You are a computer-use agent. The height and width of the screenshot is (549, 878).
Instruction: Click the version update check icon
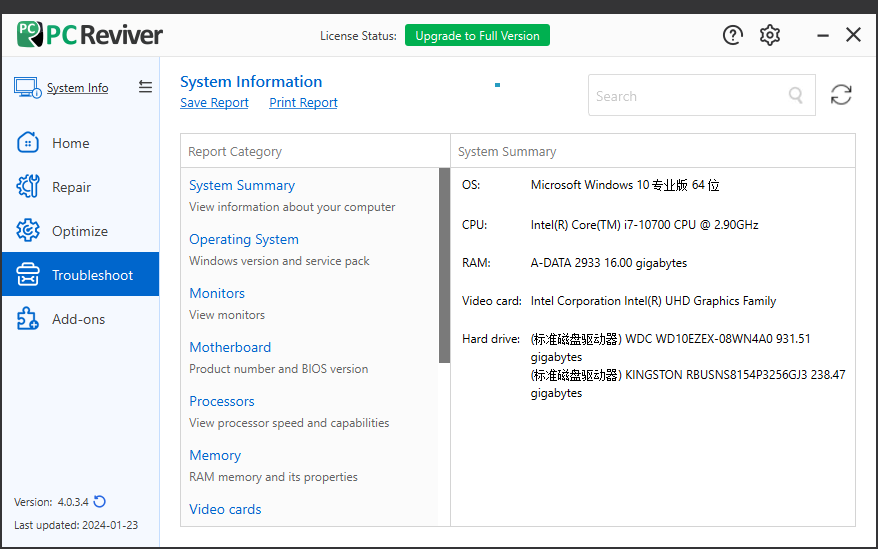[x=100, y=501]
